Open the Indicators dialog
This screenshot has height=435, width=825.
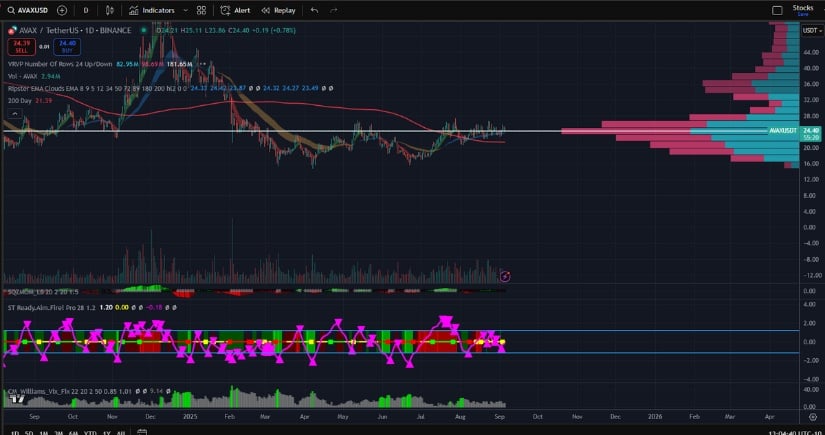coord(152,10)
